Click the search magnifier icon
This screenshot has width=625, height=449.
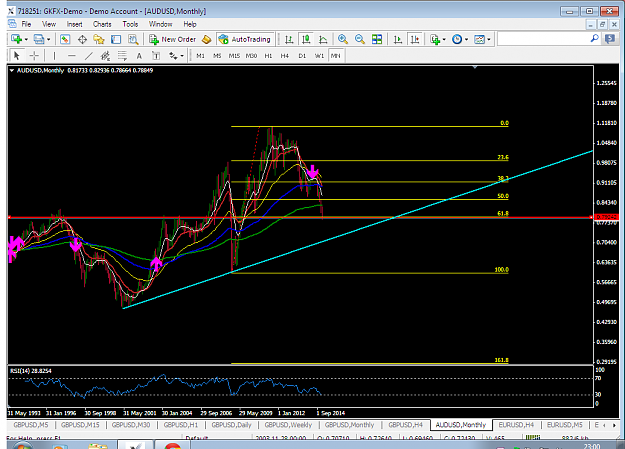pyautogui.click(x=594, y=39)
